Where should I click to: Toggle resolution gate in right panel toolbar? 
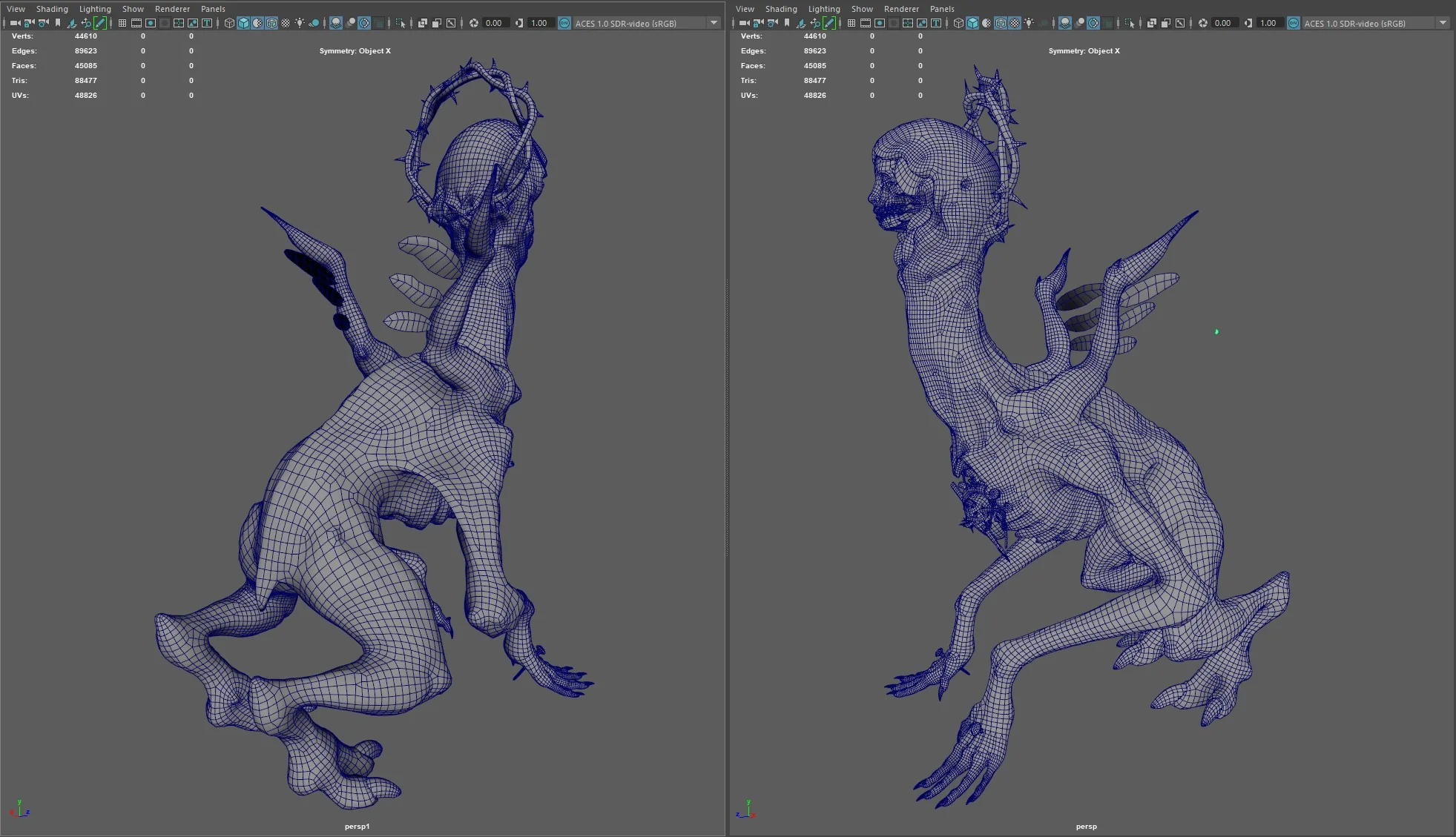pos(880,23)
